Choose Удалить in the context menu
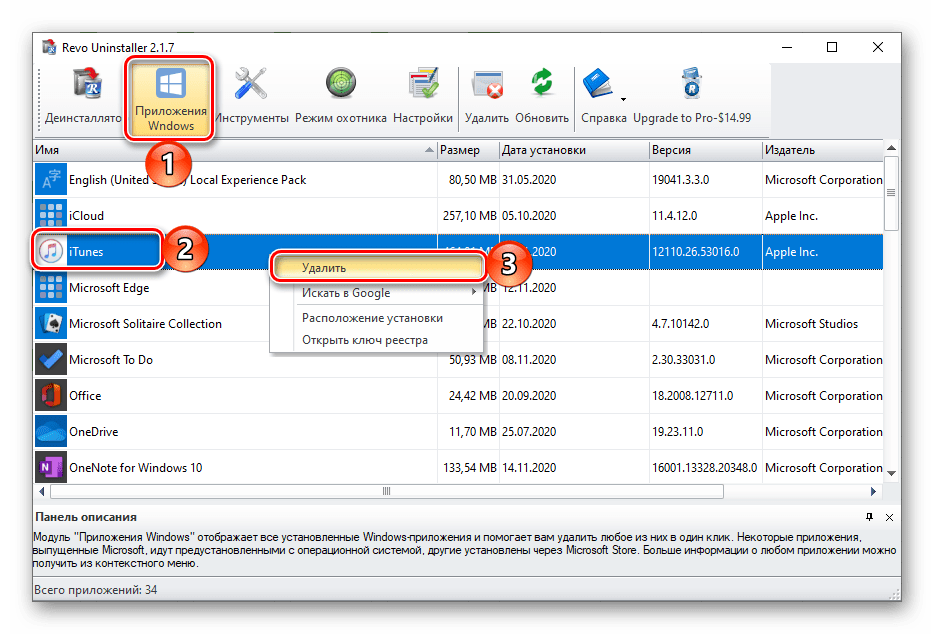This screenshot has width=934, height=634. pos(378,268)
